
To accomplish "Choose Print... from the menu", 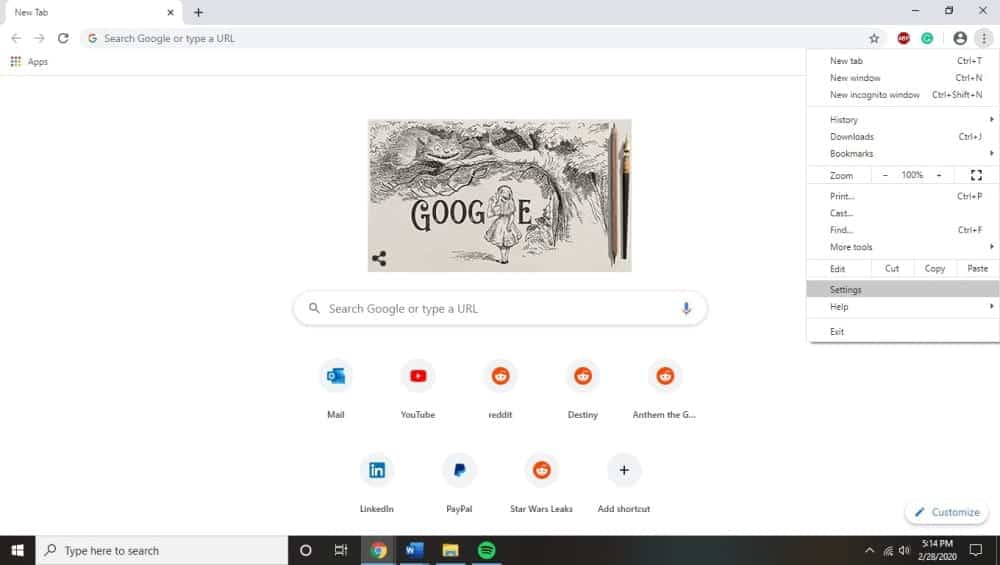I will coord(903,196).
